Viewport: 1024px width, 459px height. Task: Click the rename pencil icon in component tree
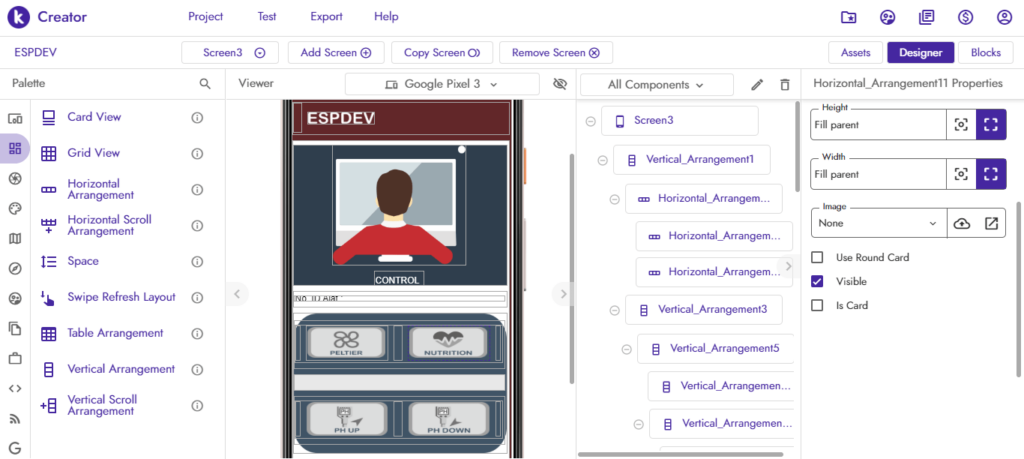pyautogui.click(x=757, y=85)
